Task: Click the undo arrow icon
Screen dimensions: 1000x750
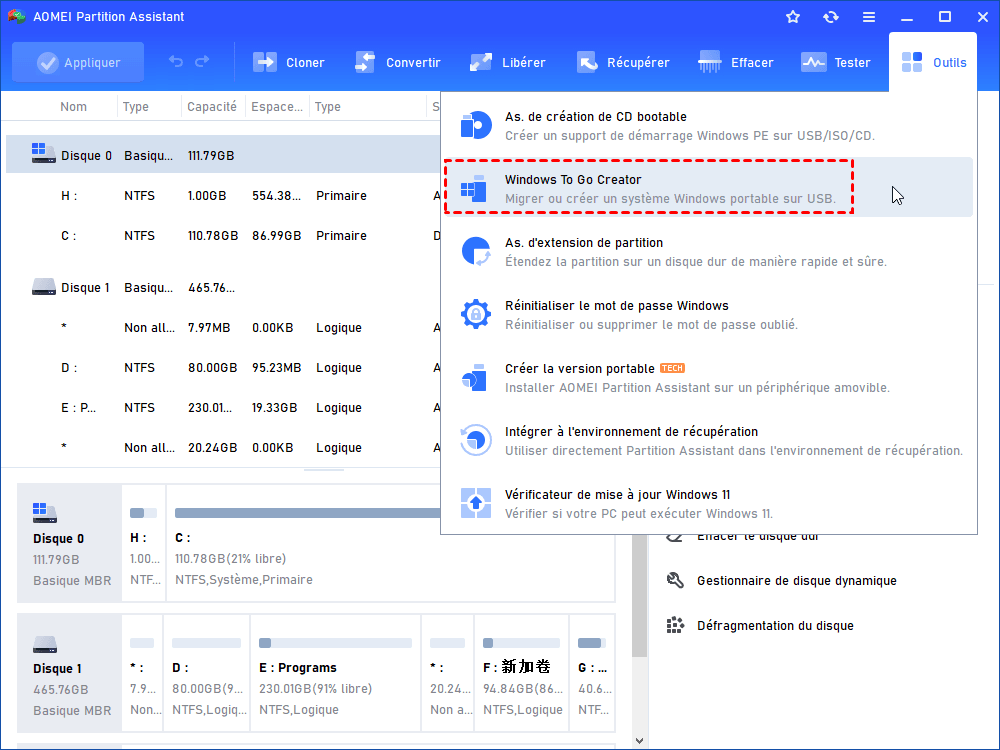Action: (x=175, y=62)
